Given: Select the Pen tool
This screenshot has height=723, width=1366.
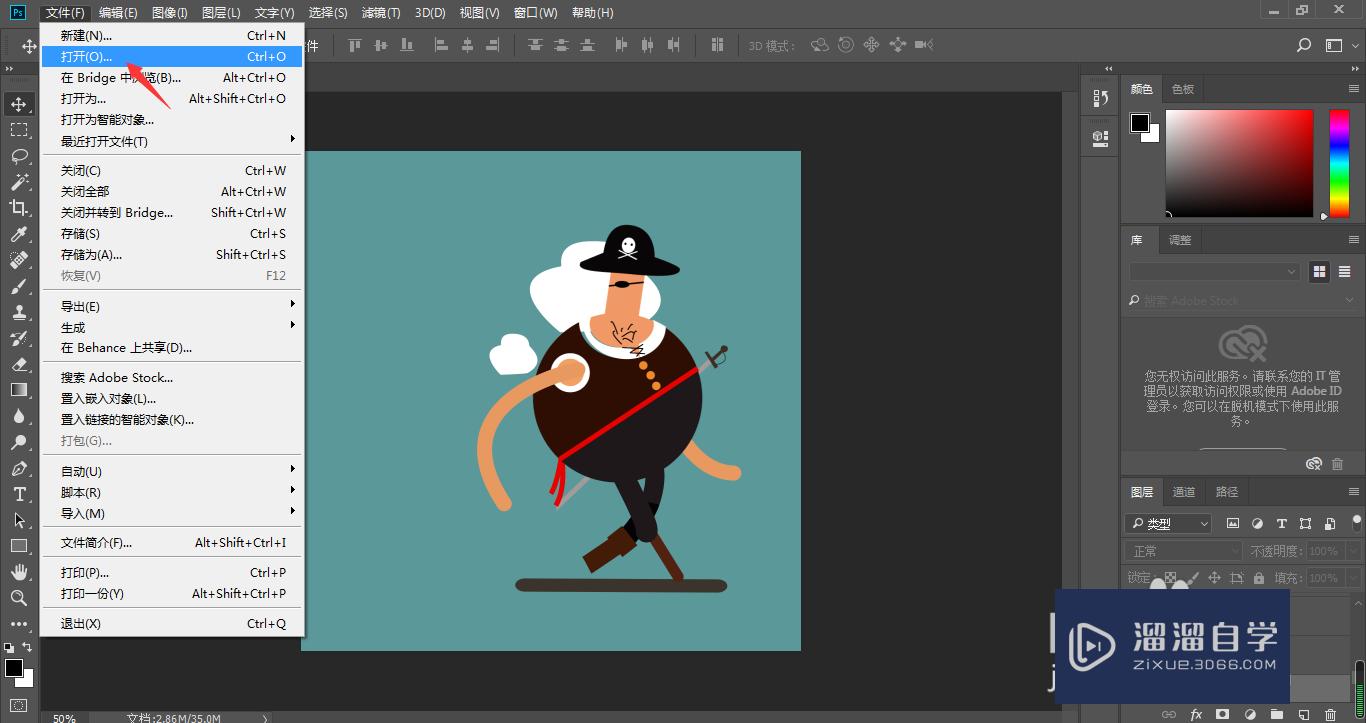Looking at the screenshot, I should pos(19,468).
